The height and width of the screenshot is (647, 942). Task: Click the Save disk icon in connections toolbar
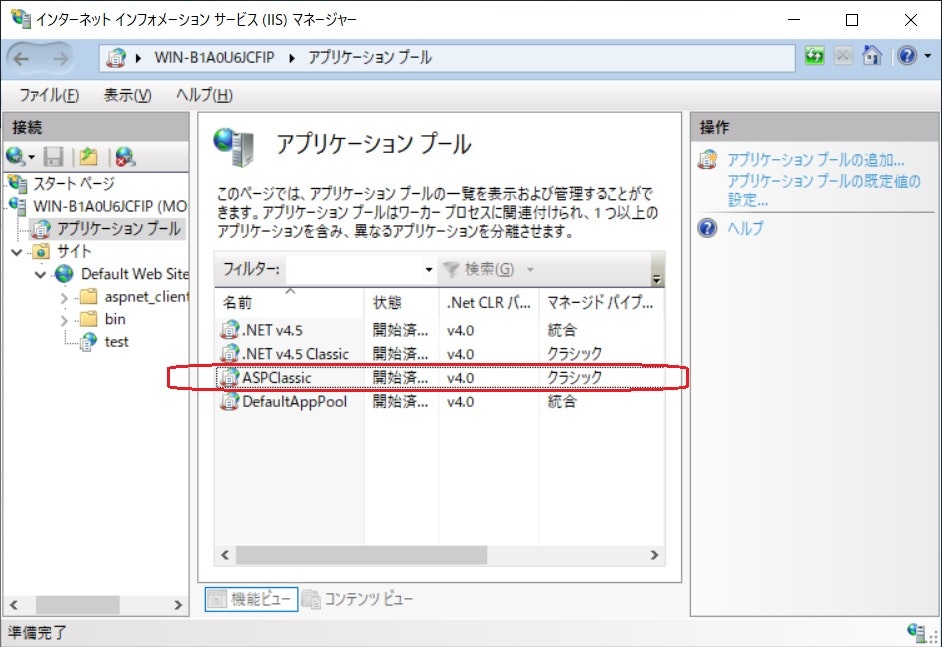click(53, 157)
